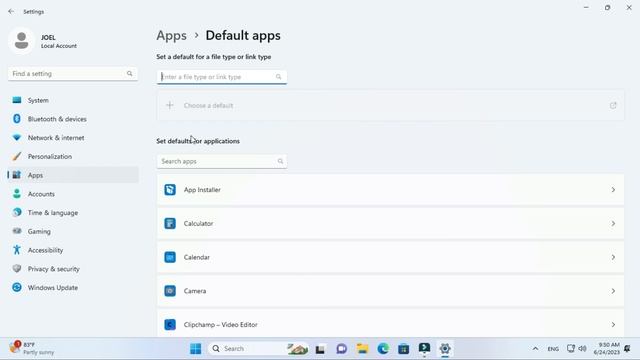Open Network & internet icon
This screenshot has height=360, width=640.
17,138
